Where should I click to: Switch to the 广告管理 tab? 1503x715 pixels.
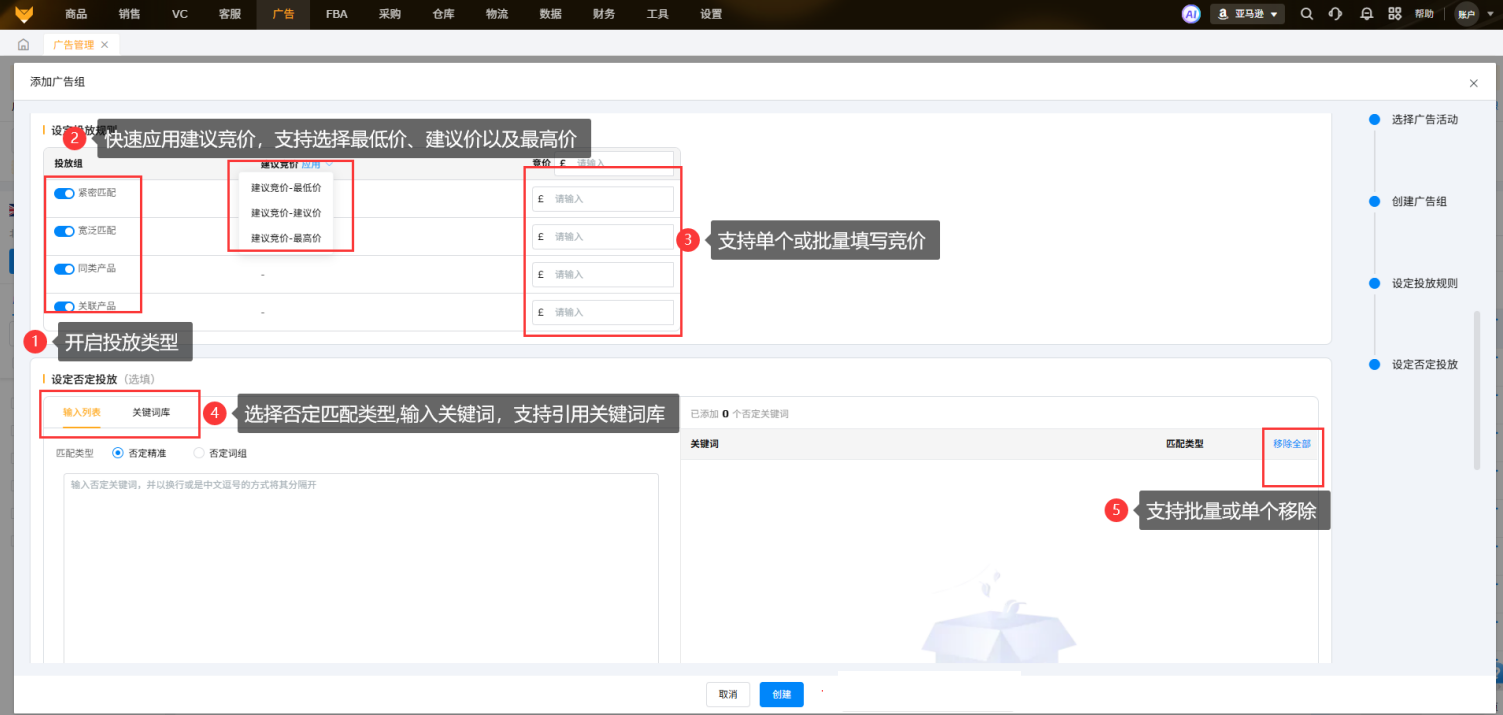(74, 45)
